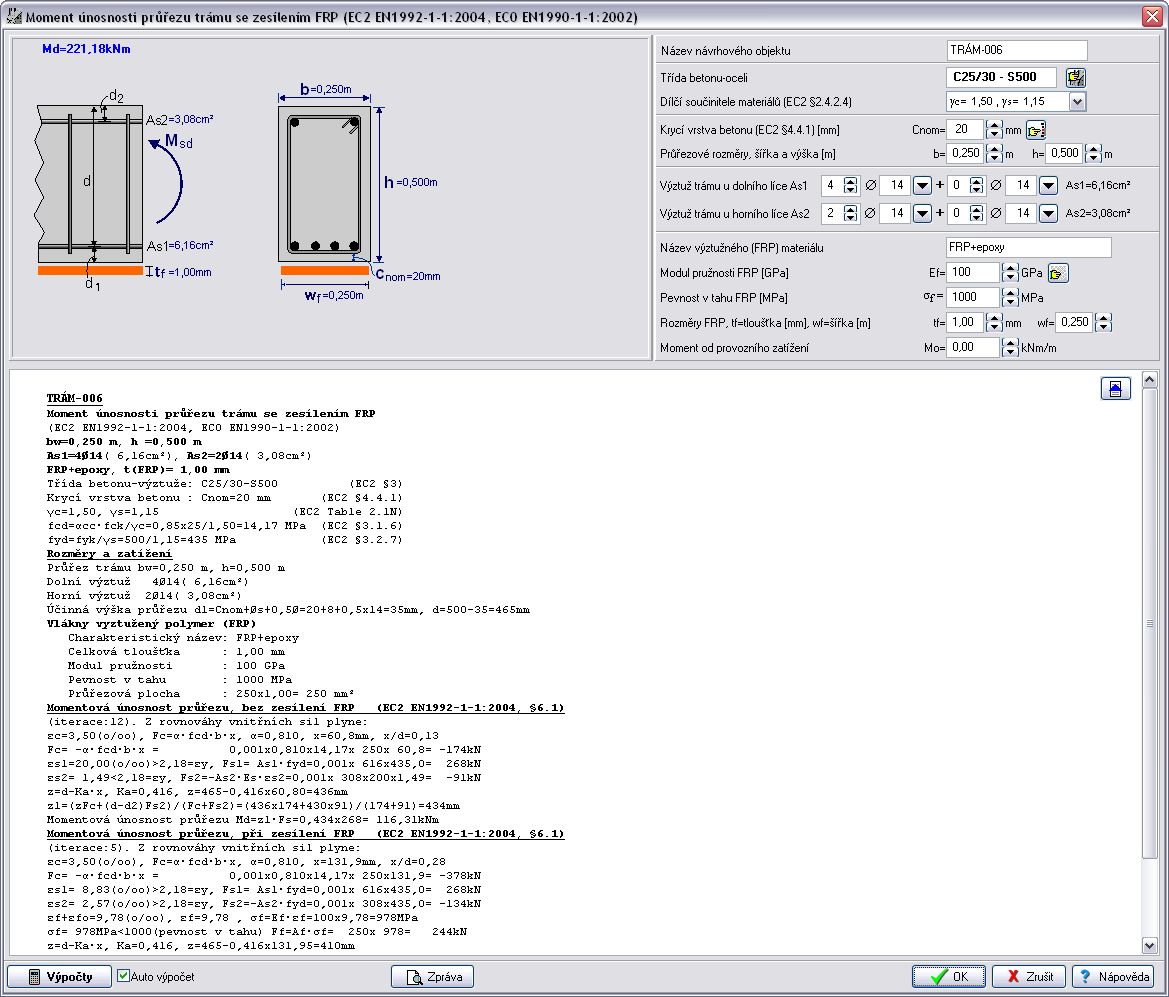Open the FRP modulus Ef material library icon

1058,272
